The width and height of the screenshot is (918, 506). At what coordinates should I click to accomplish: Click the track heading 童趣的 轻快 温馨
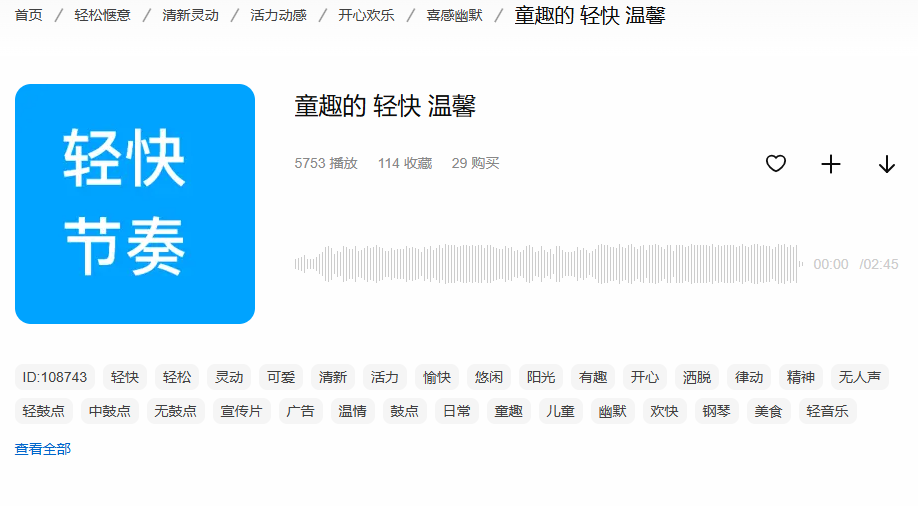(x=385, y=106)
